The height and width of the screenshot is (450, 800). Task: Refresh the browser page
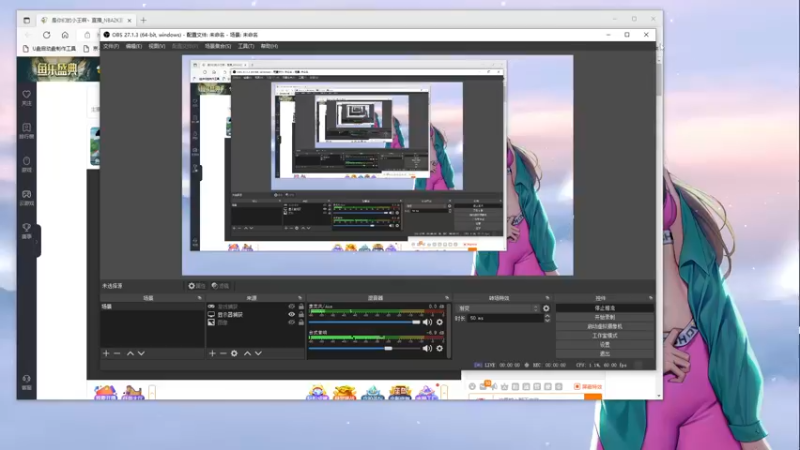click(46, 35)
